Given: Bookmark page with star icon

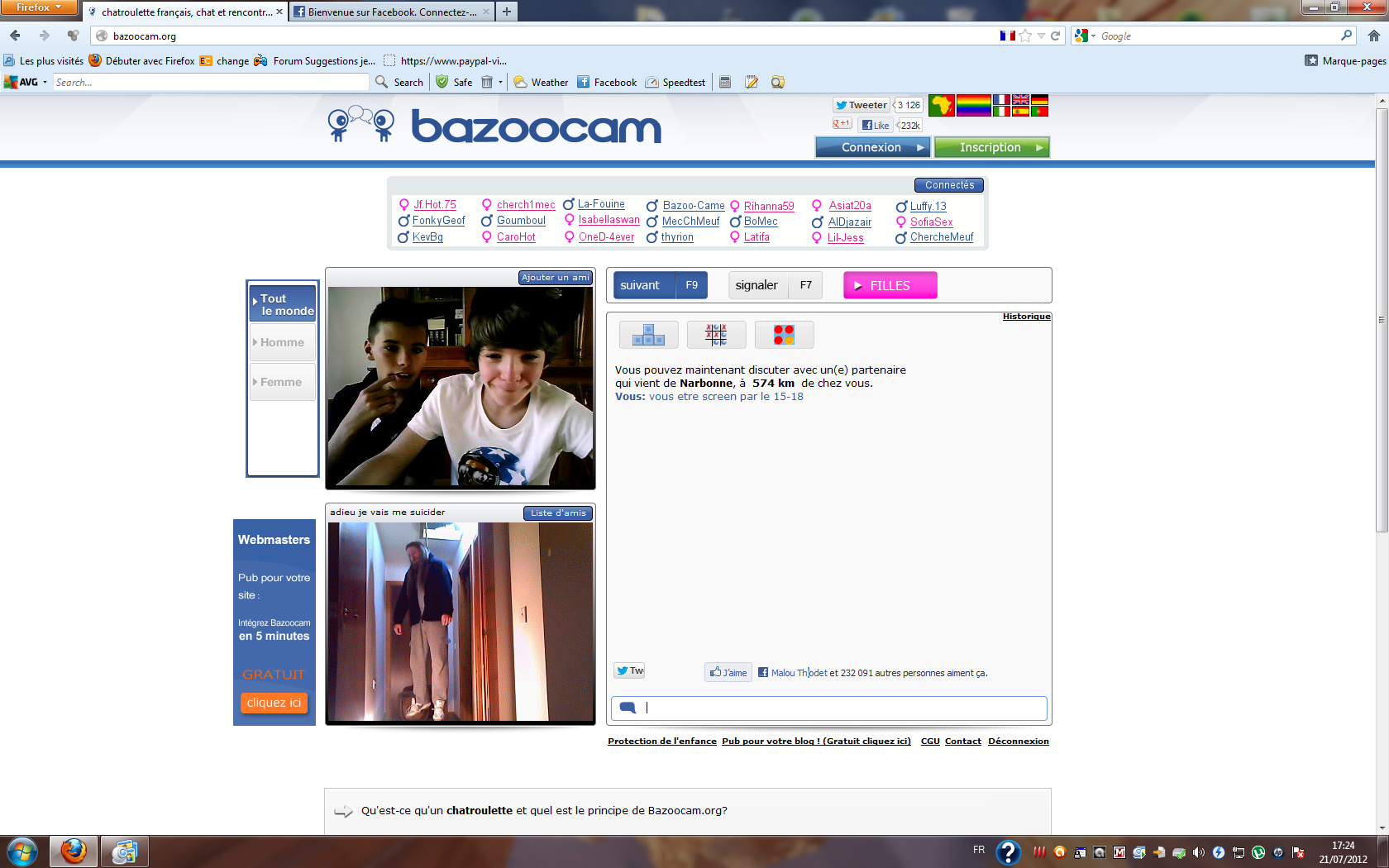Looking at the screenshot, I should tap(1025, 36).
